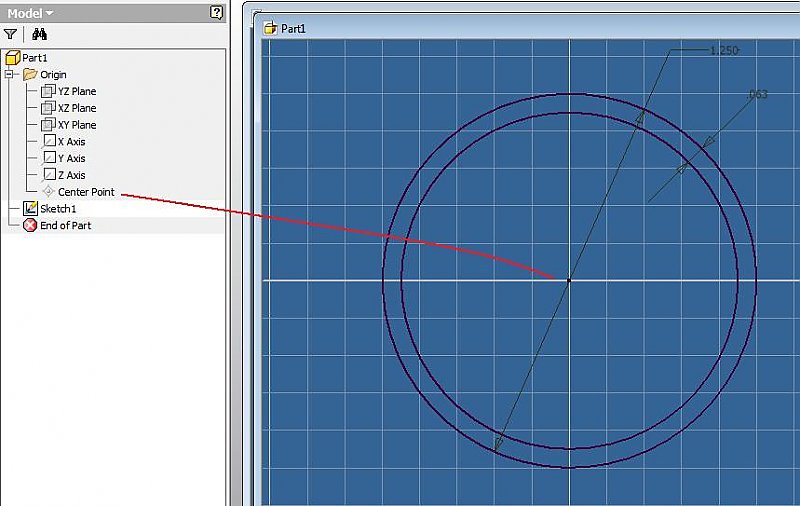Image resolution: width=800 pixels, height=506 pixels.
Task: Select Part1 label in browser tree
Action: pyautogui.click(x=35, y=58)
